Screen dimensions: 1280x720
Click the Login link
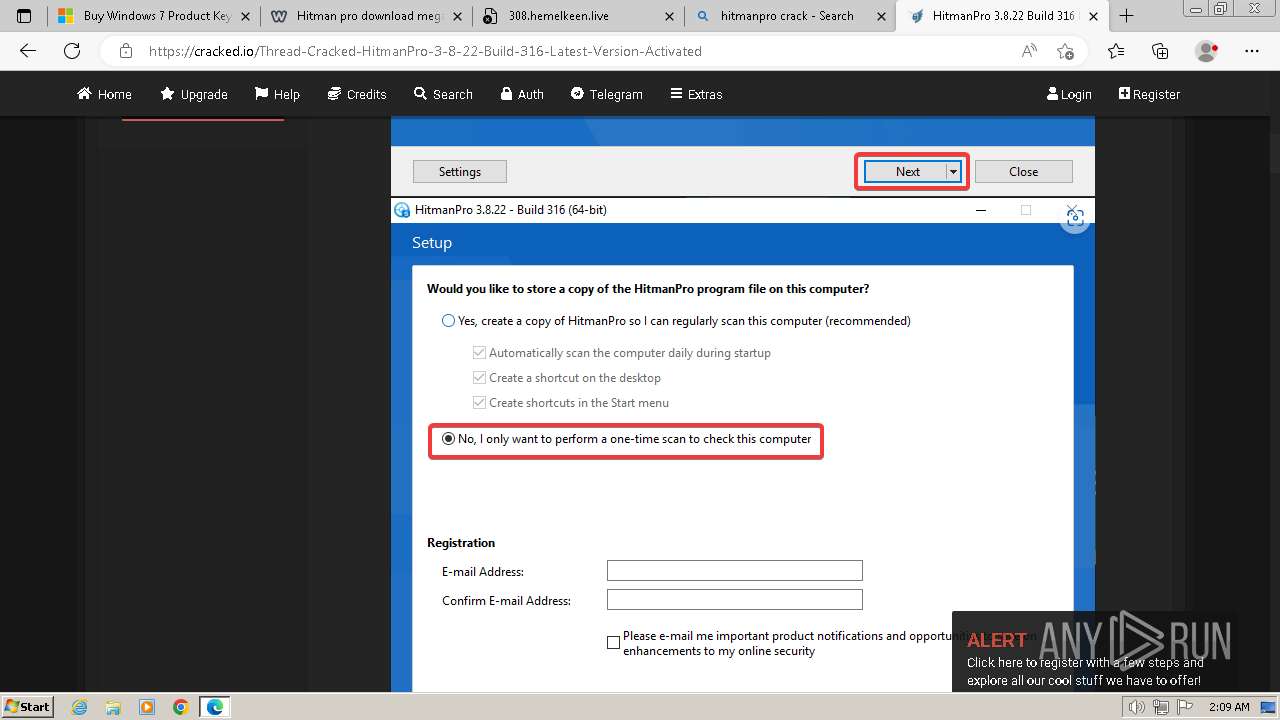1069,94
